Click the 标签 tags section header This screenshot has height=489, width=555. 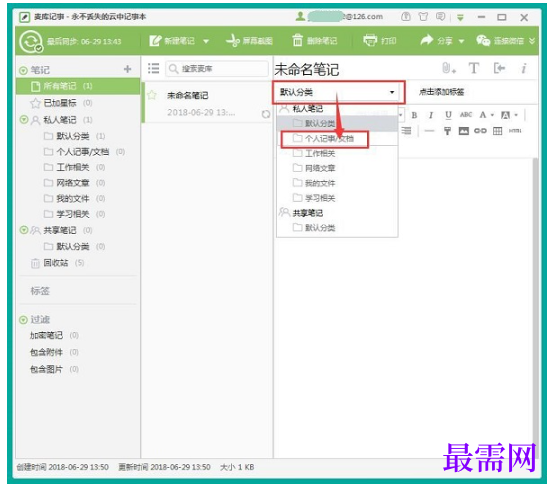(x=40, y=291)
